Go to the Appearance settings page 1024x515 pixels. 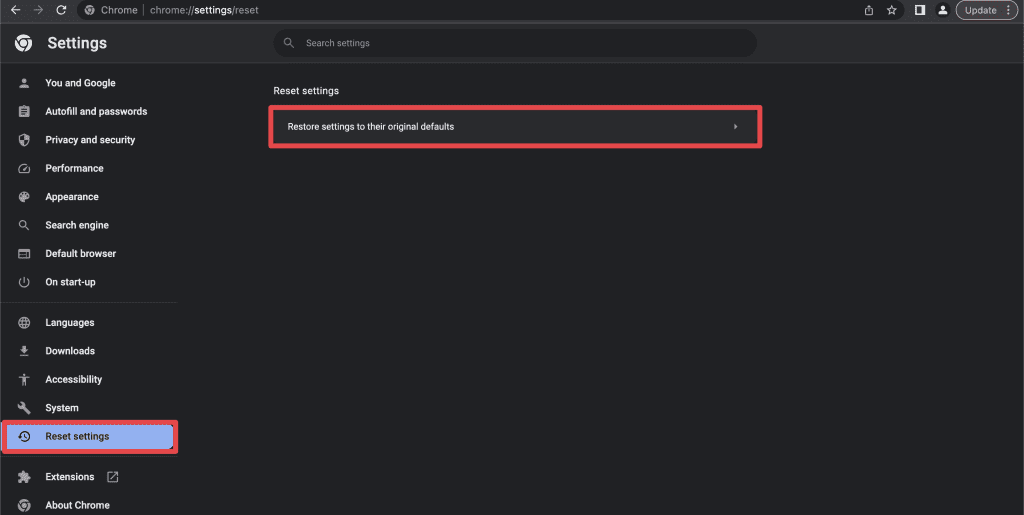(x=72, y=197)
